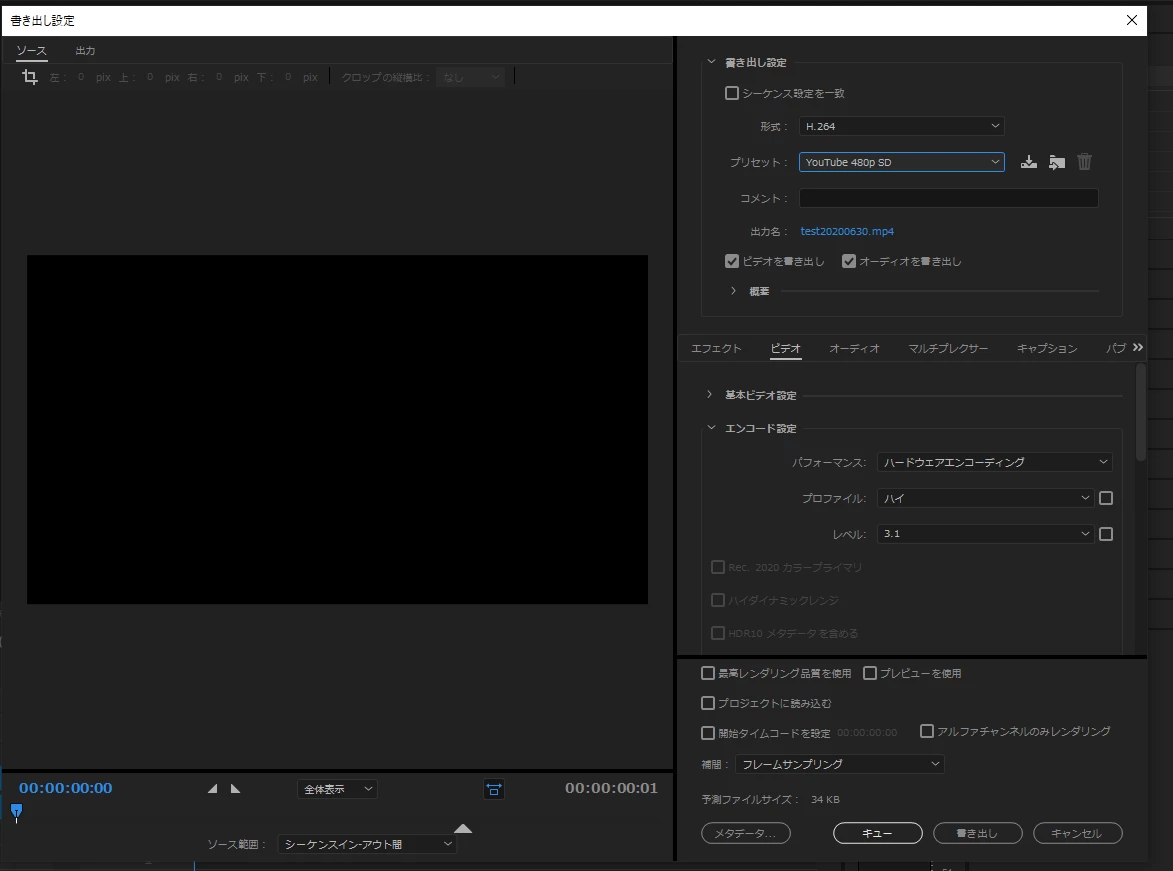Viewport: 1173px width, 871px height.
Task: Click the black video preview area
Action: [x=337, y=430]
